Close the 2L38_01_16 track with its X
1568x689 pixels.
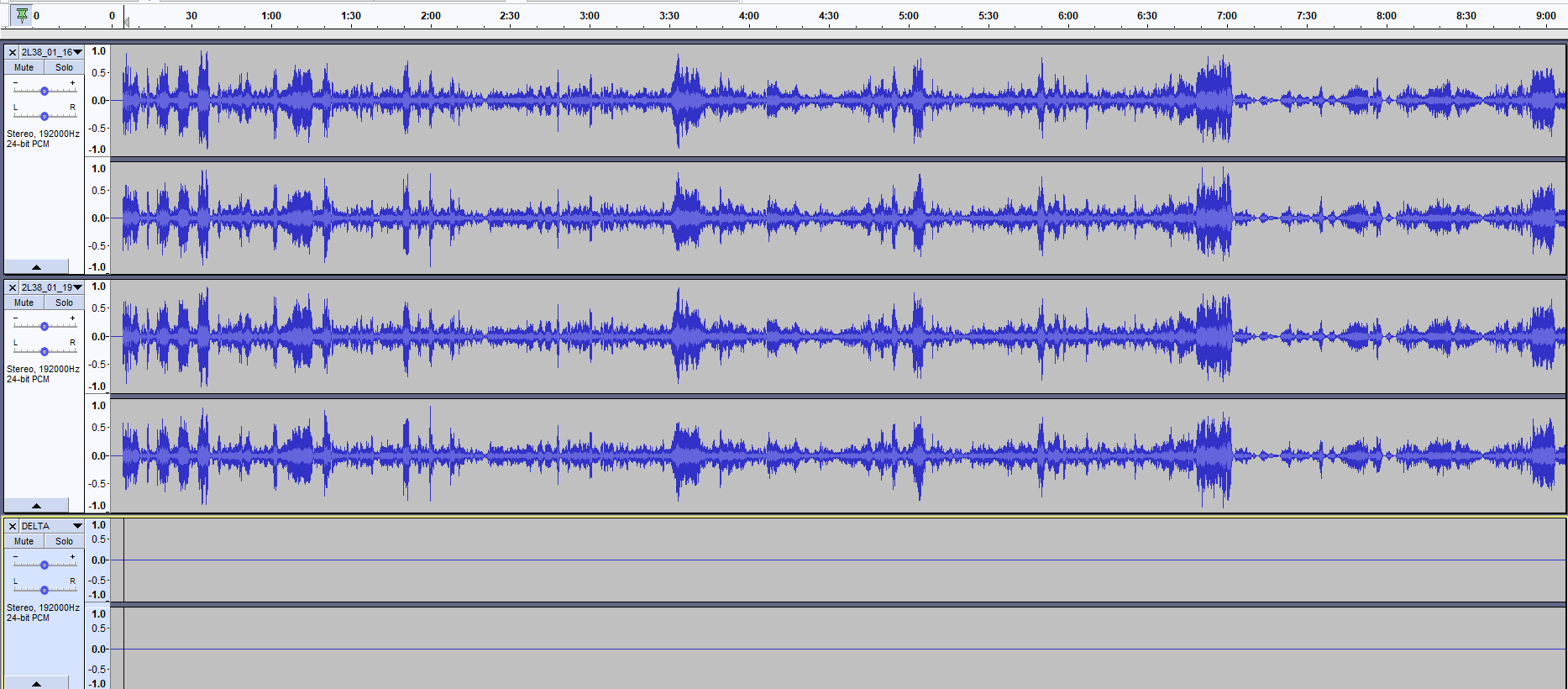pyautogui.click(x=12, y=52)
